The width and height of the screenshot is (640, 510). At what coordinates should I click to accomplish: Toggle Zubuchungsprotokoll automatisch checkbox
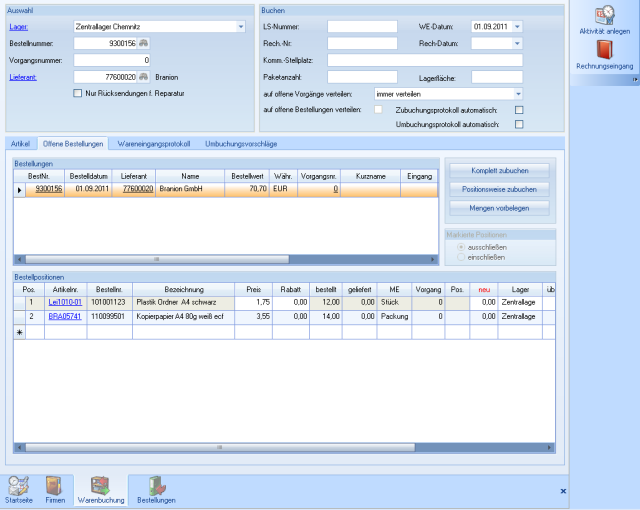click(x=519, y=109)
